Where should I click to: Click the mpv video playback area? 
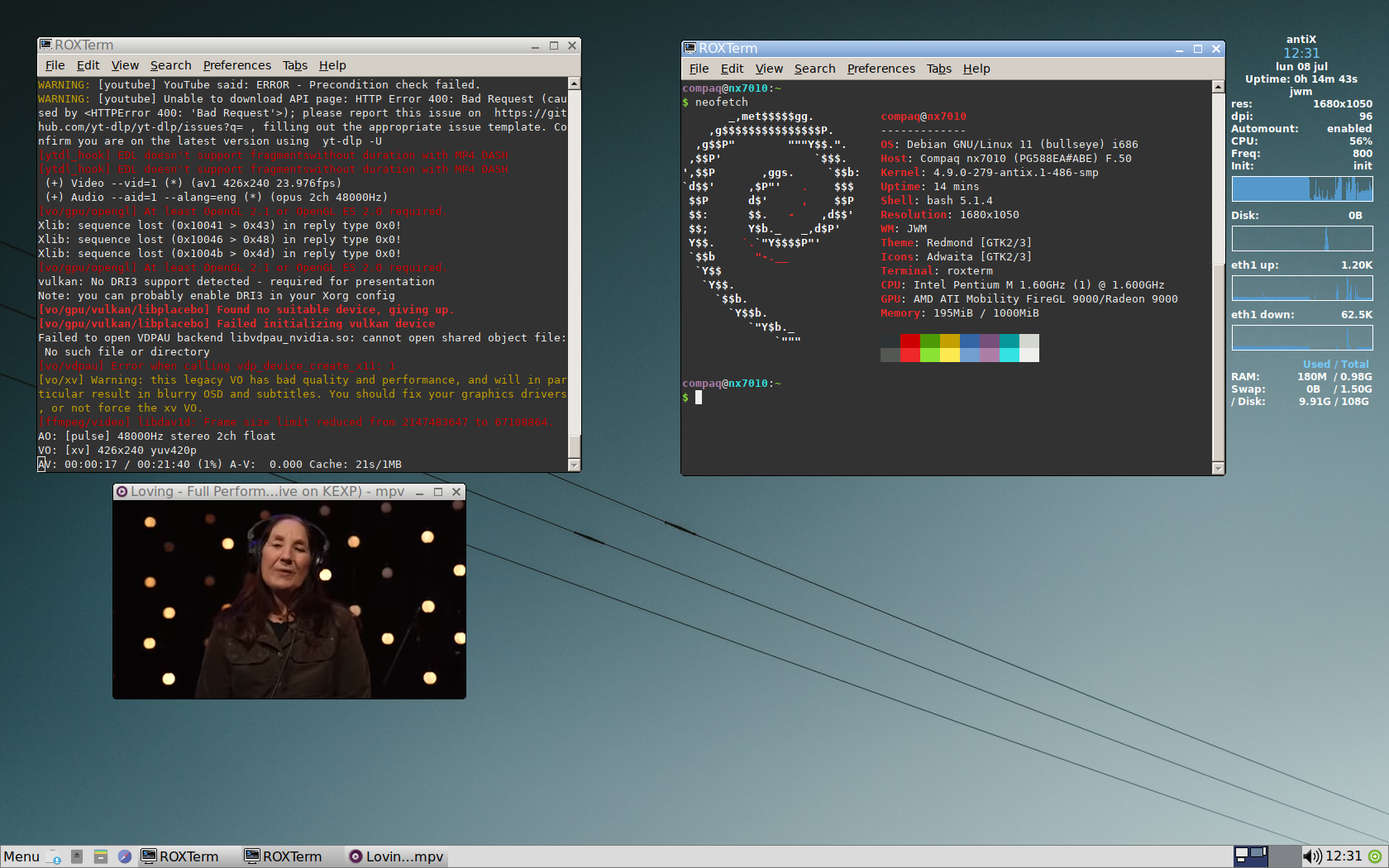[x=289, y=599]
